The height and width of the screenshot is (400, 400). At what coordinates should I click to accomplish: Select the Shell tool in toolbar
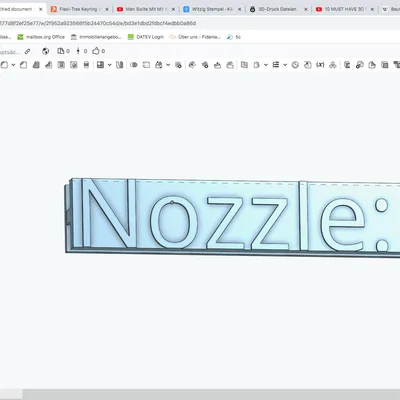(x=61, y=65)
